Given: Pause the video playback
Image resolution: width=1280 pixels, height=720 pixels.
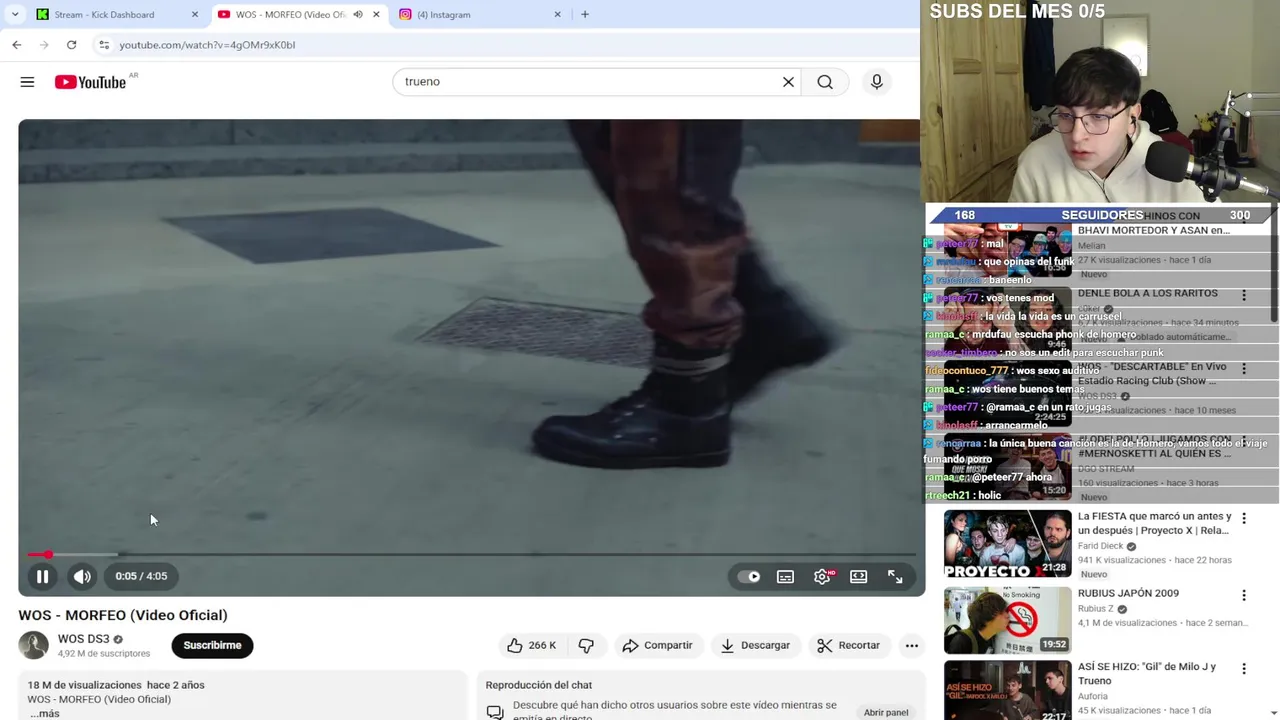Looking at the screenshot, I should coord(42,576).
